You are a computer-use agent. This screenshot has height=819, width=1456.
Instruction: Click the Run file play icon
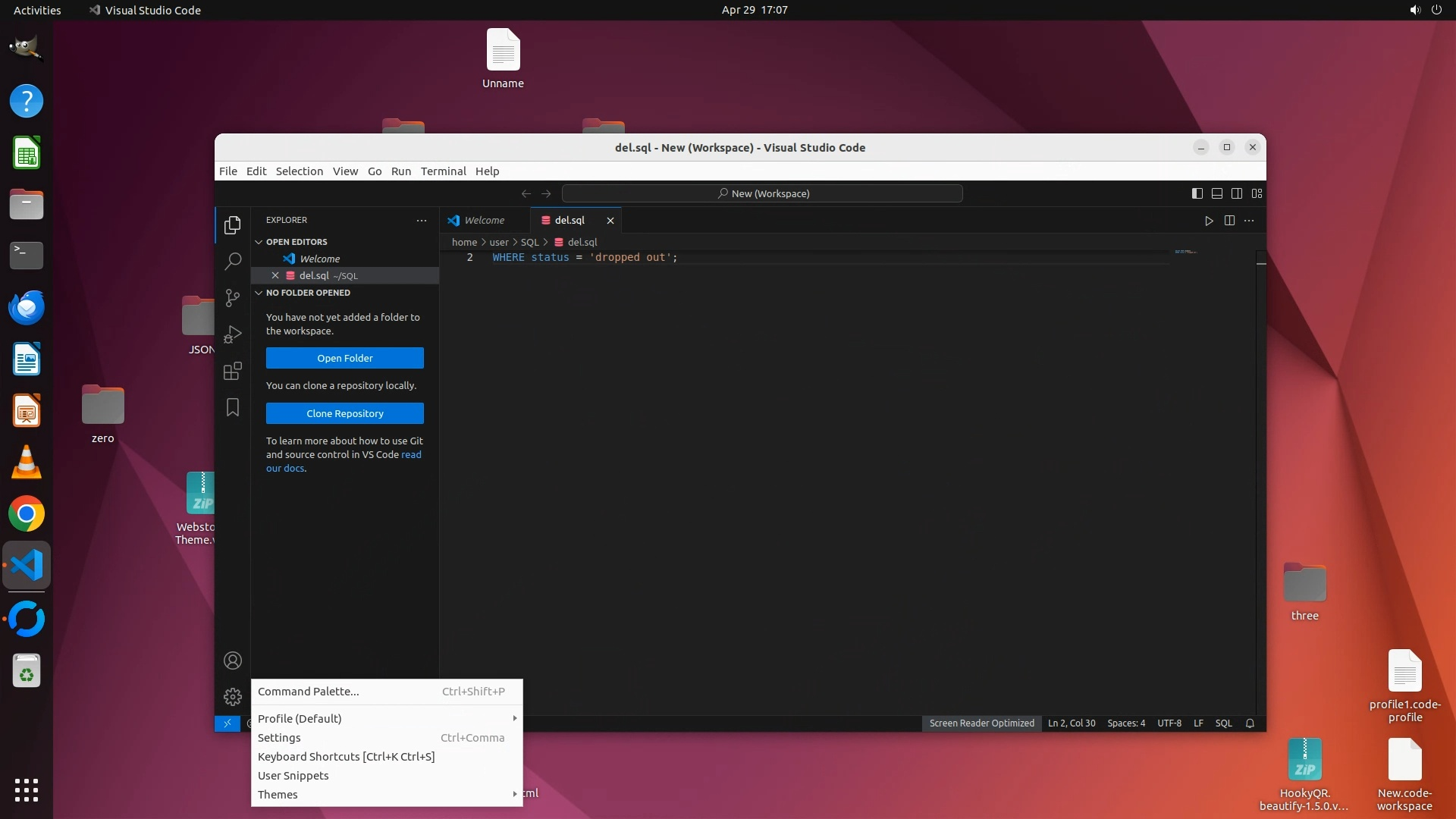1209,221
